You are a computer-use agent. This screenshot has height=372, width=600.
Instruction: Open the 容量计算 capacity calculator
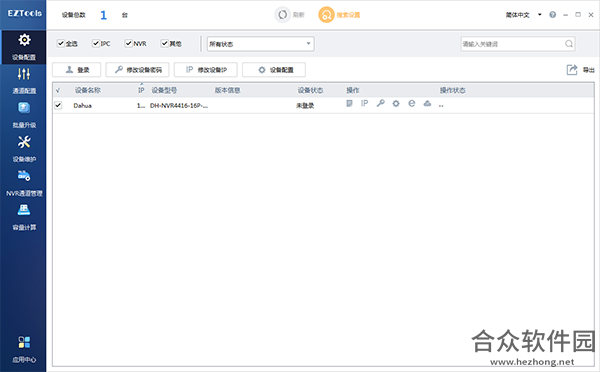24,217
